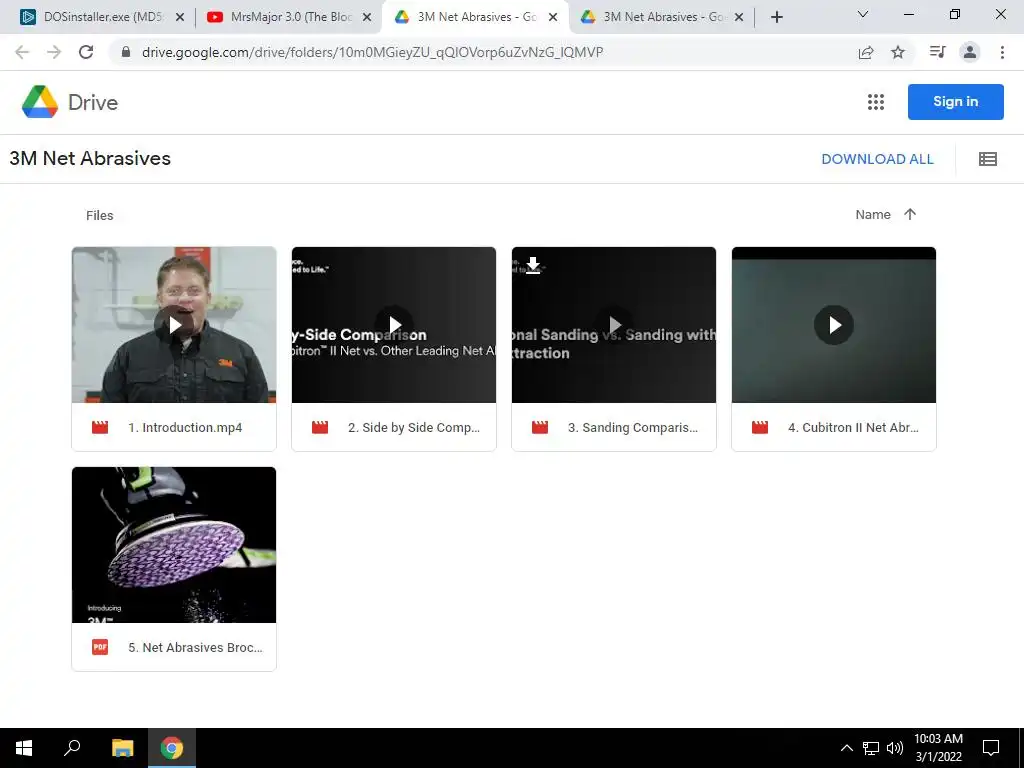Viewport: 1024px width, 768px height.
Task: Open the network status tray icon
Action: pos(871,748)
